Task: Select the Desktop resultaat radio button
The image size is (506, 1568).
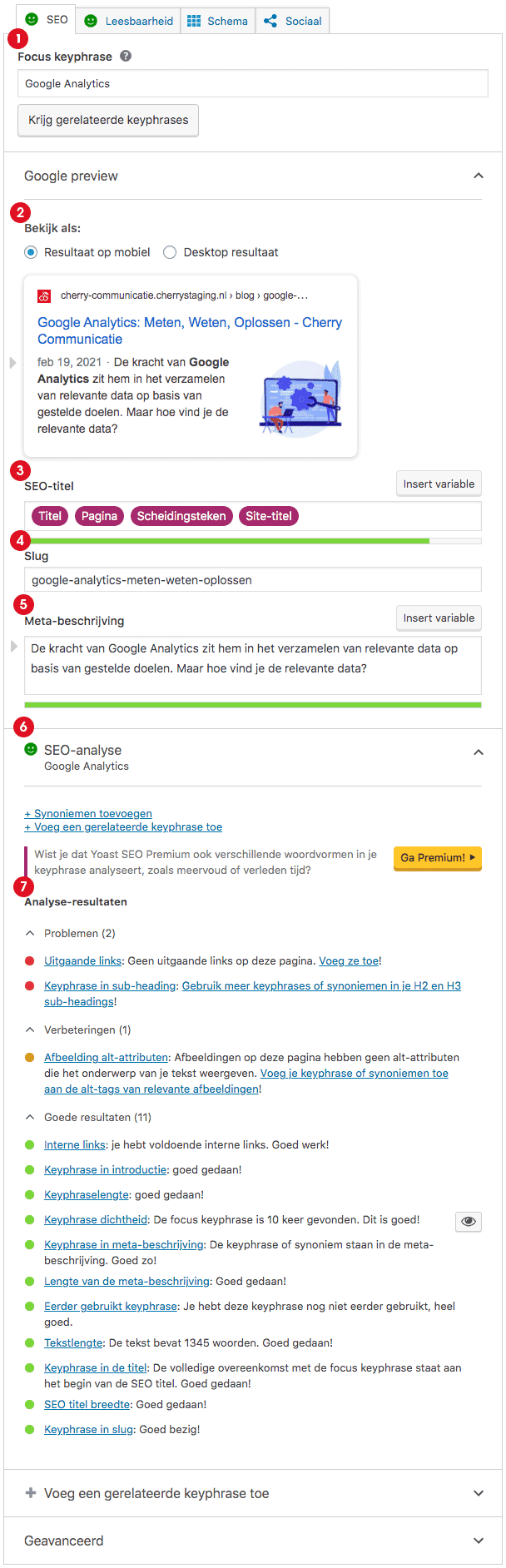Action: click(170, 252)
